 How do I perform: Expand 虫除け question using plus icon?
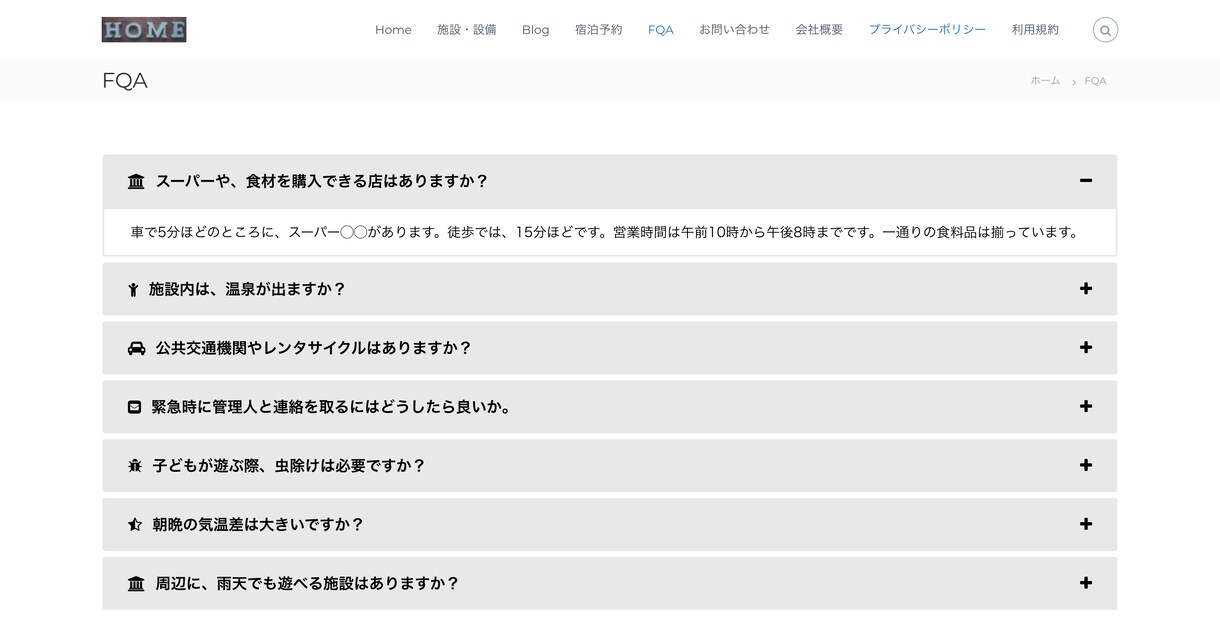[x=1086, y=466]
